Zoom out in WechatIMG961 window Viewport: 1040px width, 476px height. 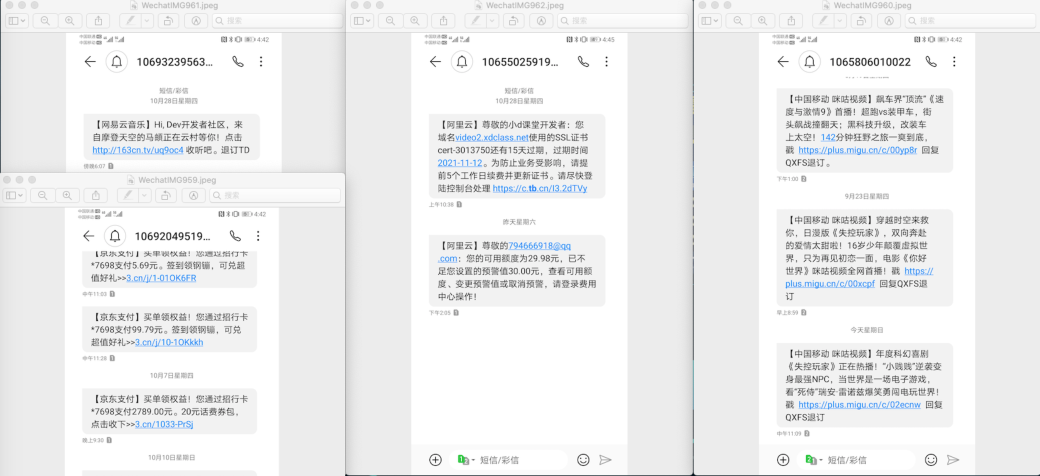pyautogui.click(x=45, y=21)
